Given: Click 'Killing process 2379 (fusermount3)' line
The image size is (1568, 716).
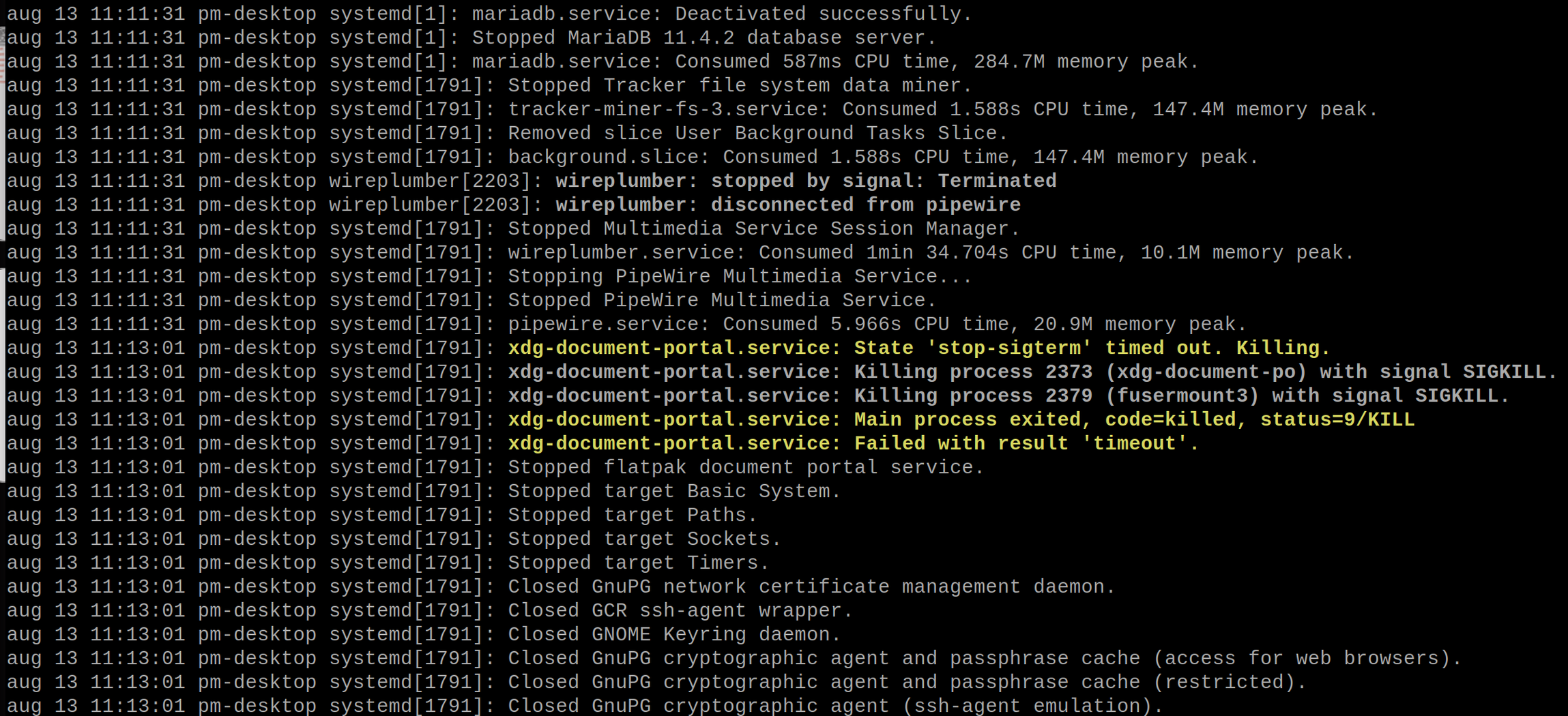Looking at the screenshot, I should coord(758,396).
